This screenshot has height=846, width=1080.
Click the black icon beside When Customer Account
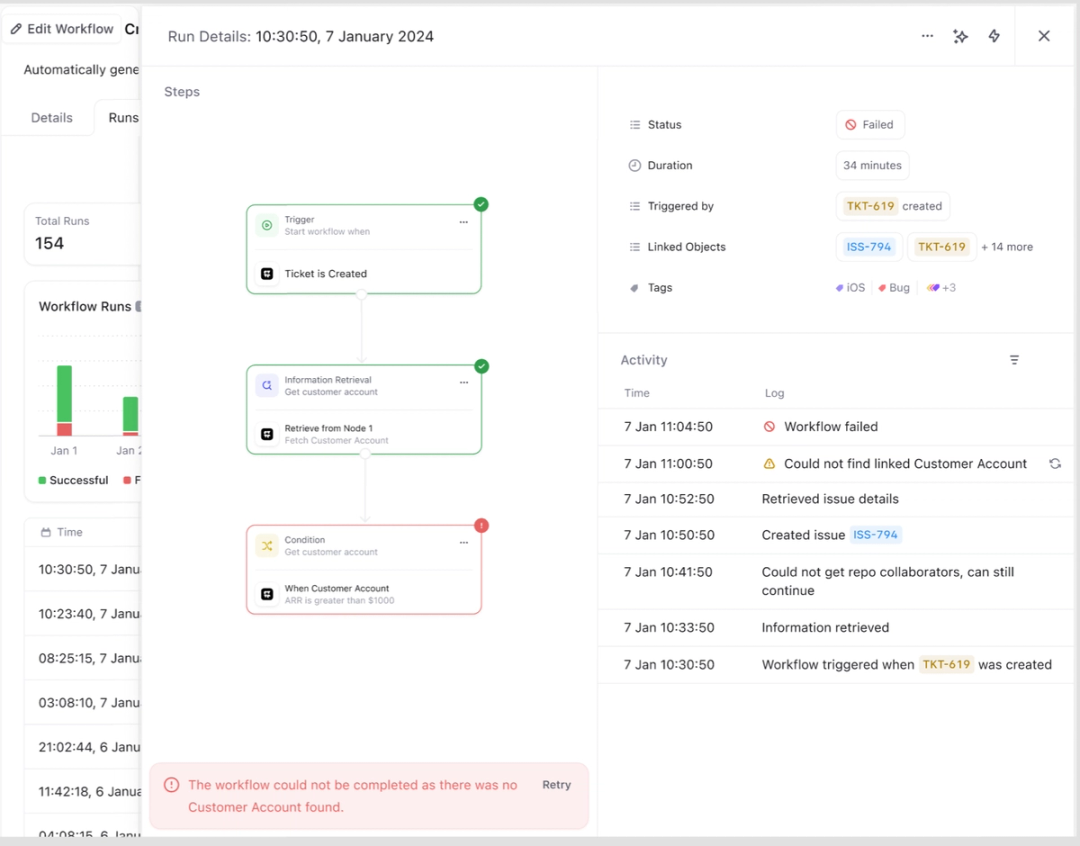[x=267, y=594]
